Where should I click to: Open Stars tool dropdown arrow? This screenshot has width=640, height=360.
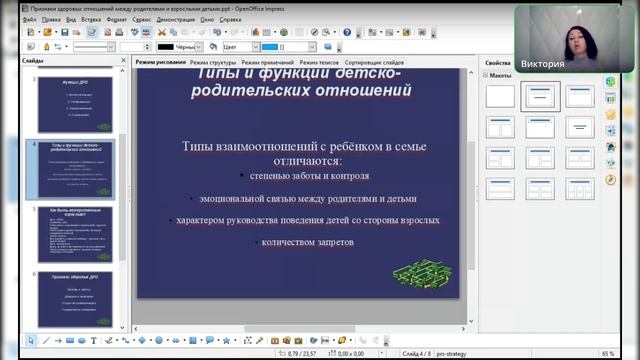(x=234, y=340)
